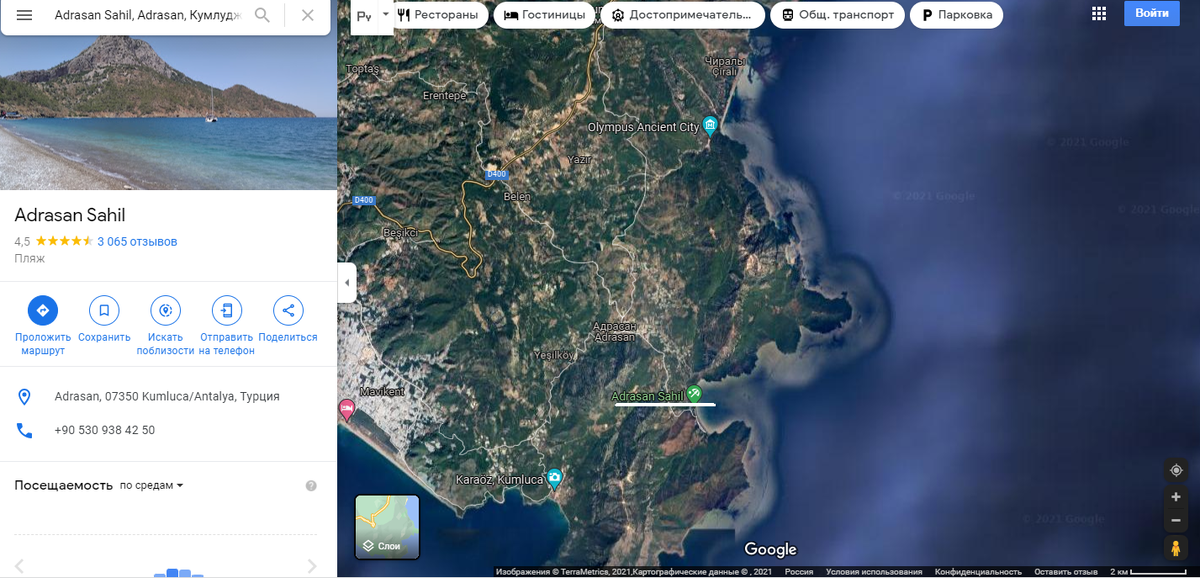Show next day in popularity chart
Viewport: 1200px width, 583px height.
[x=312, y=566]
